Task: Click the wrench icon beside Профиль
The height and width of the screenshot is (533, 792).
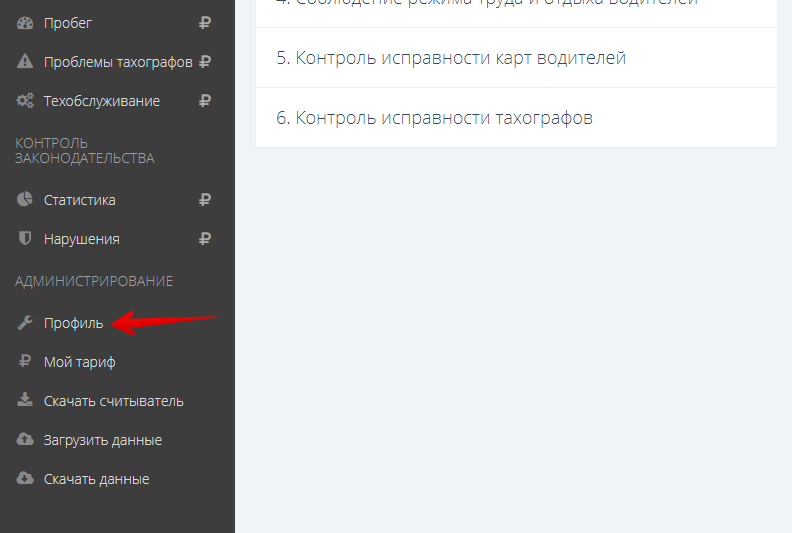Action: tap(25, 322)
